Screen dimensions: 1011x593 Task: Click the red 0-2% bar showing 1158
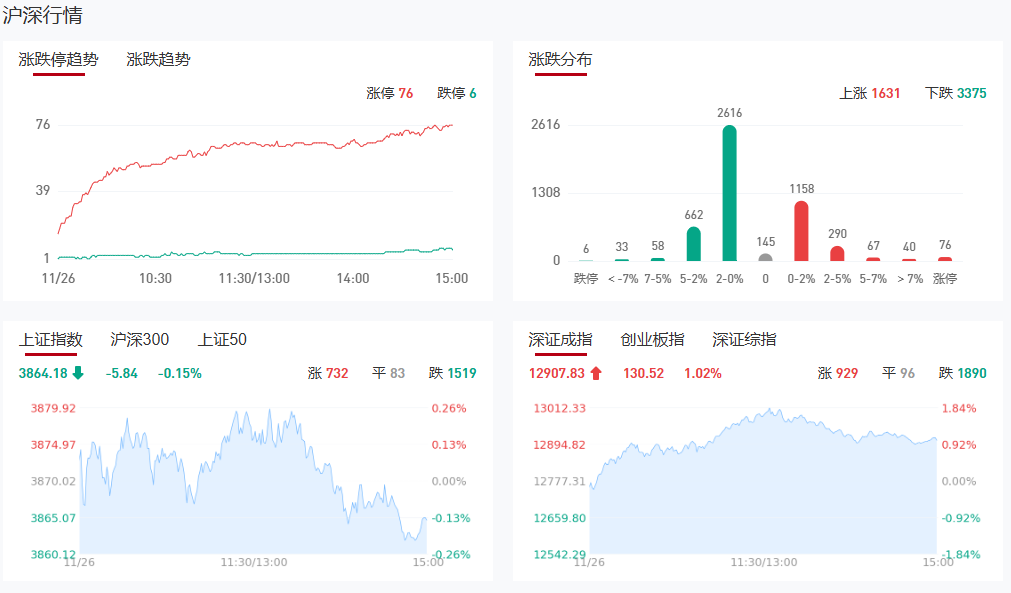click(x=801, y=231)
